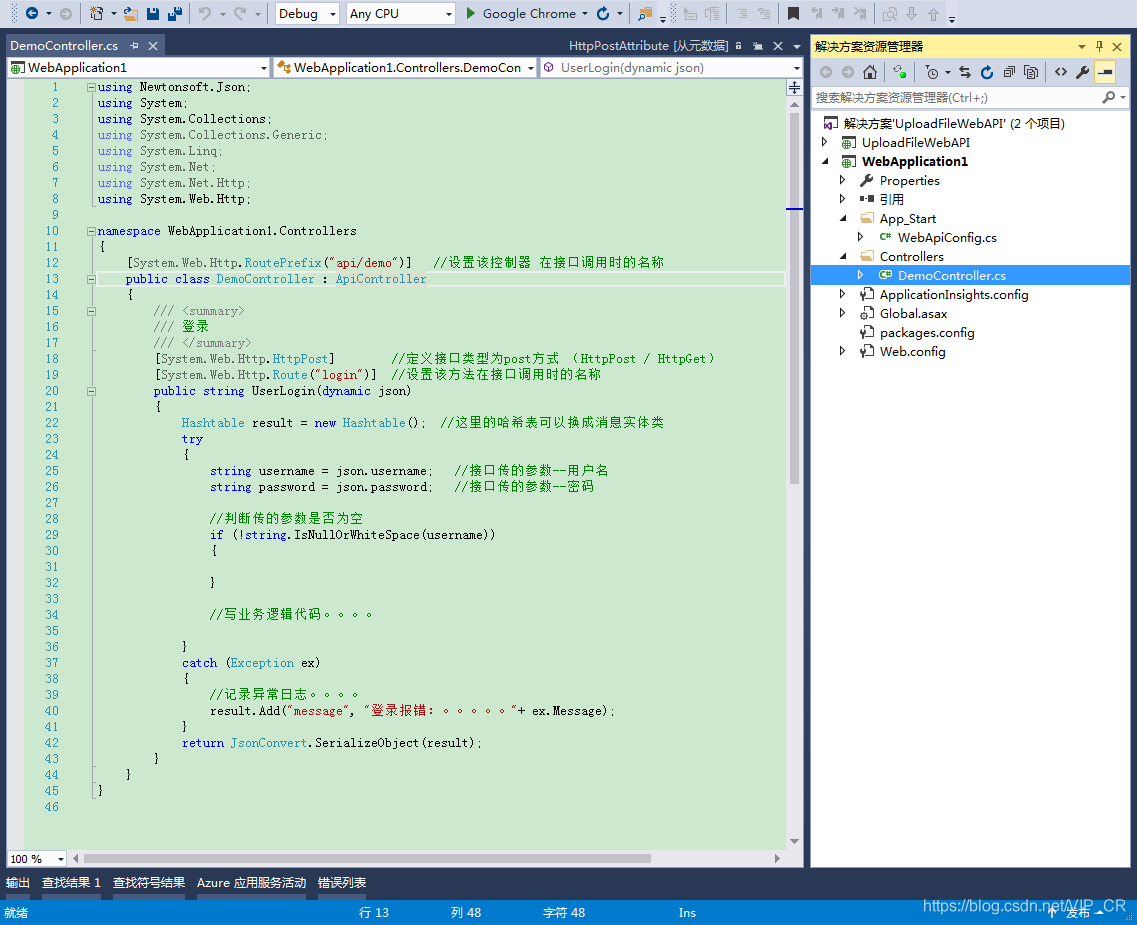Switch to DemoController.cs tab
The width and height of the screenshot is (1137, 925).
64,46
